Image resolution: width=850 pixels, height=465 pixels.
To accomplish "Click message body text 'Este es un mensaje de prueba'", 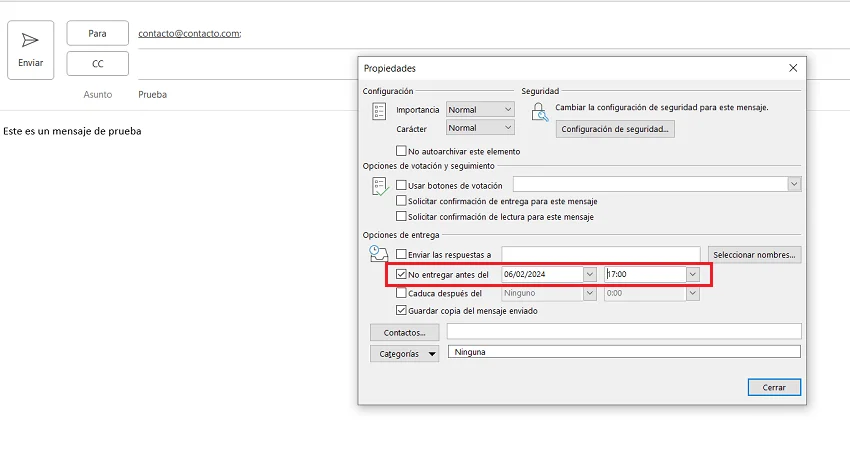I will [x=72, y=131].
